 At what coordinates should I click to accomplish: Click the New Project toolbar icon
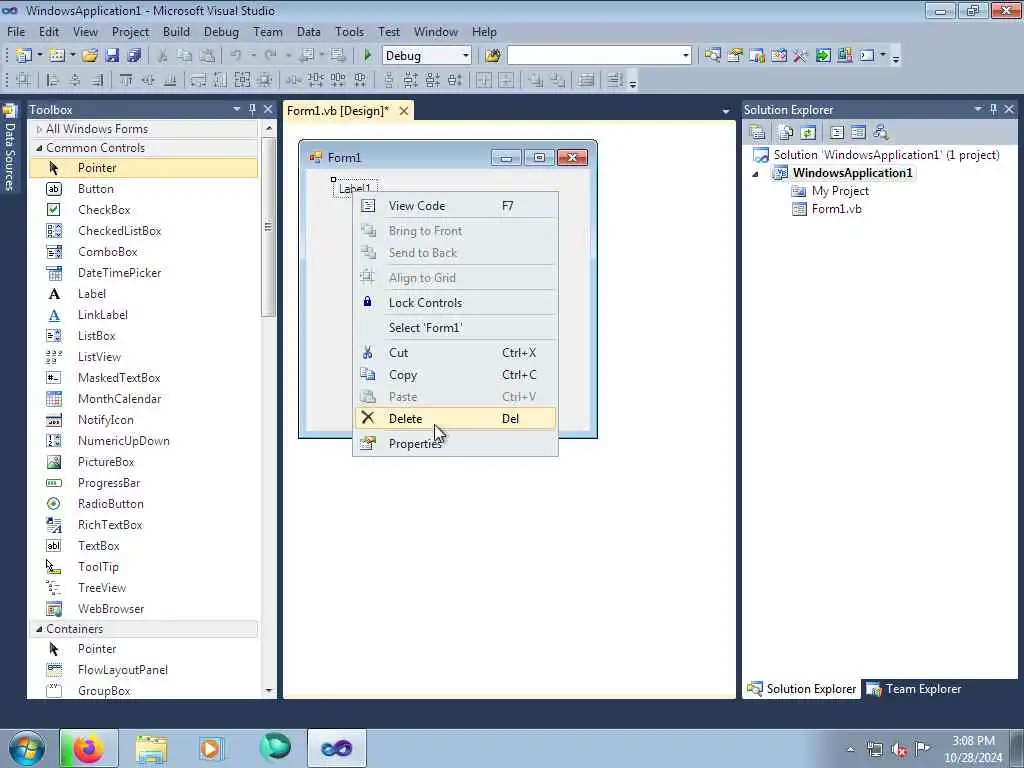(x=24, y=56)
